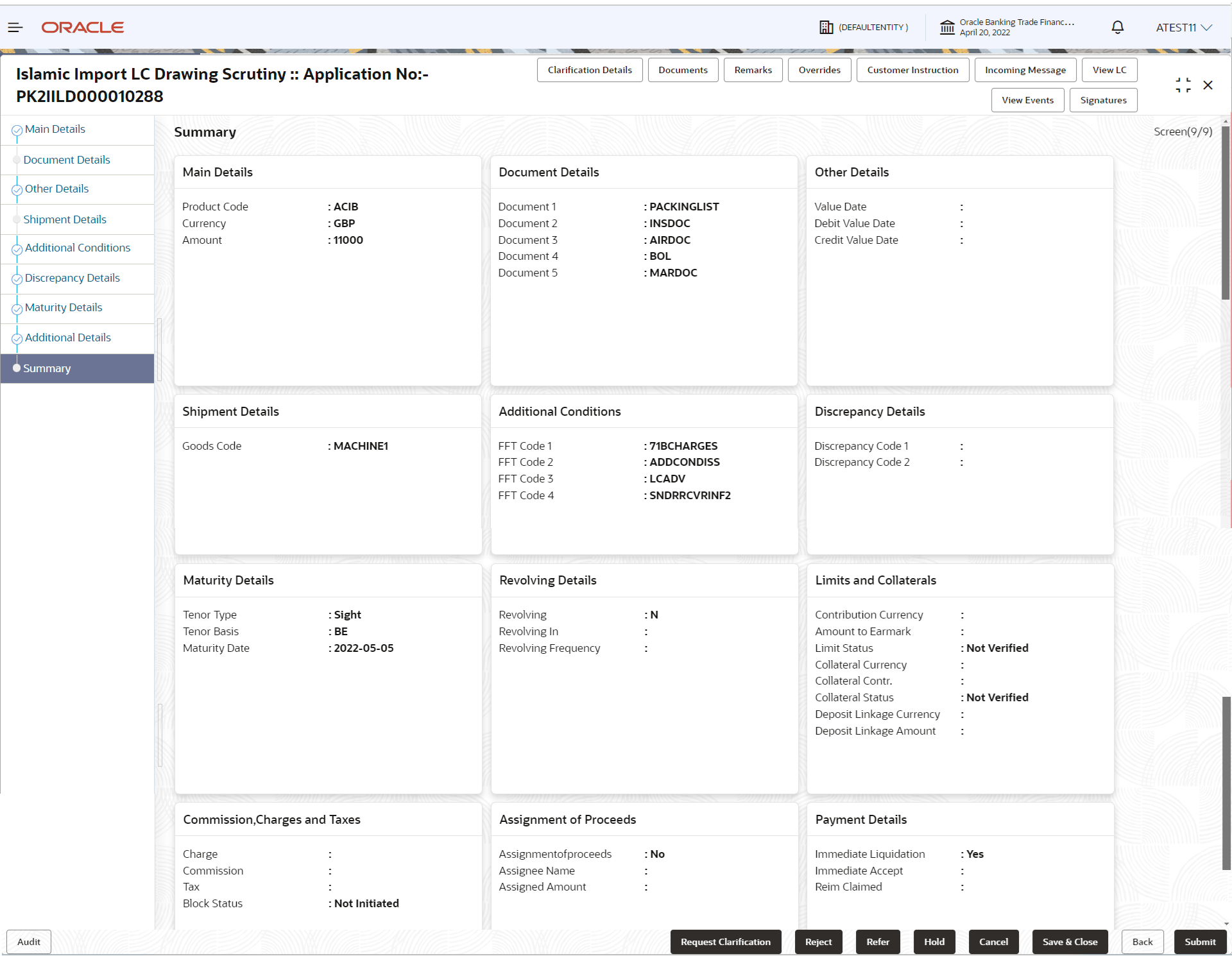Click Save & Close
Screen dimensions: 1232x956
[1069, 941]
